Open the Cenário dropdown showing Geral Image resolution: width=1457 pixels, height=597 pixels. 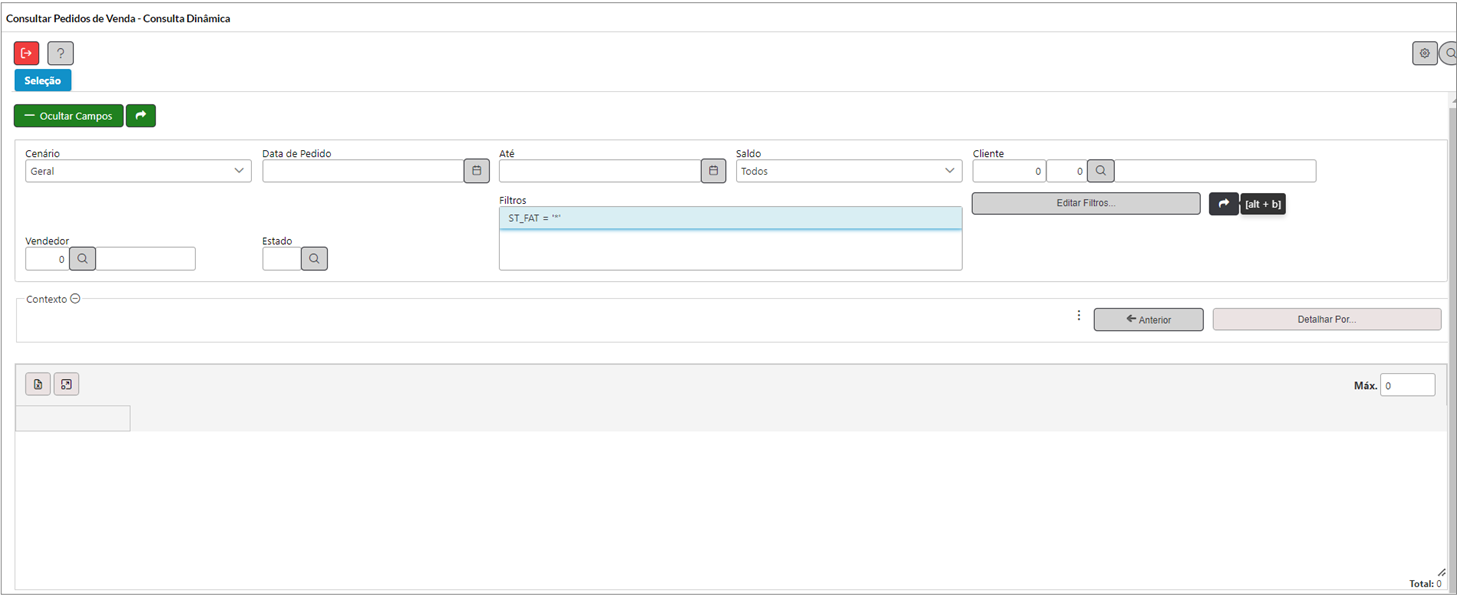pyautogui.click(x=138, y=171)
